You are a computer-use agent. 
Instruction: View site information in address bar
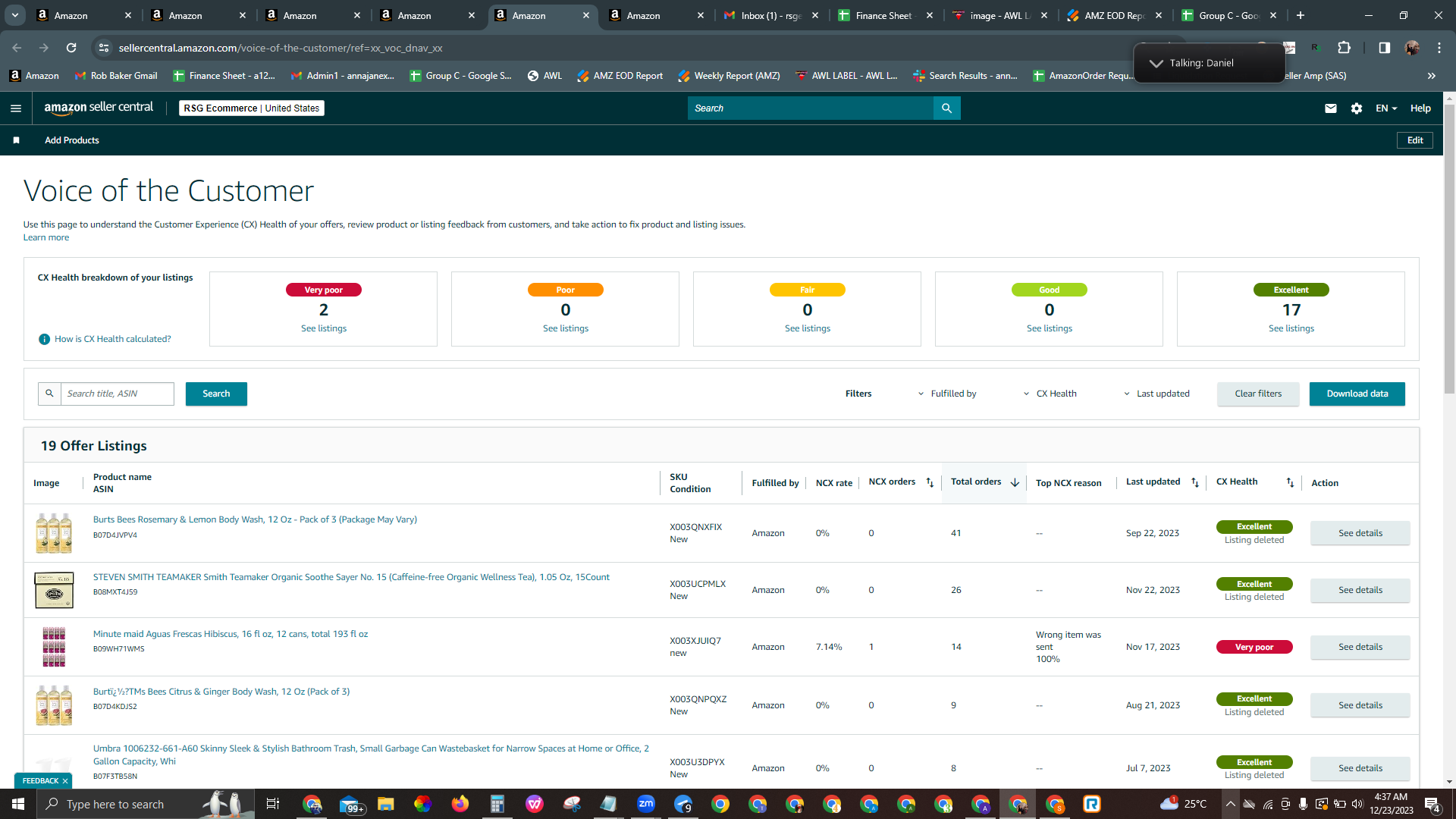pos(104,48)
